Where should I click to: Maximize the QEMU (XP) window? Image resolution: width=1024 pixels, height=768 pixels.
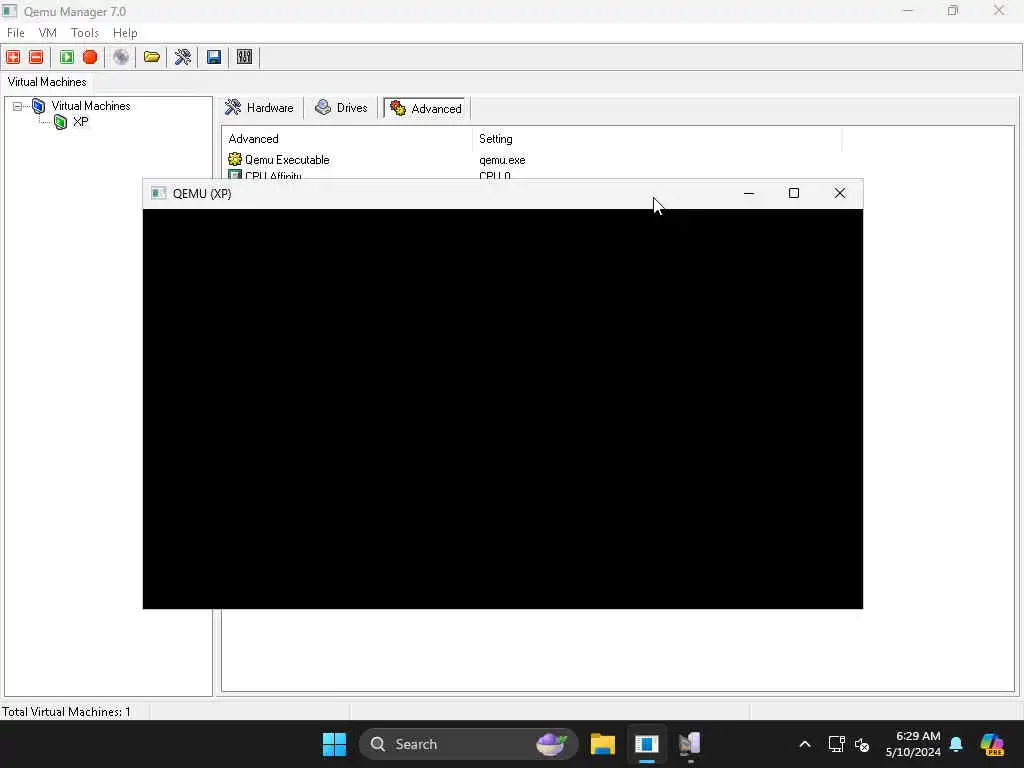point(794,193)
